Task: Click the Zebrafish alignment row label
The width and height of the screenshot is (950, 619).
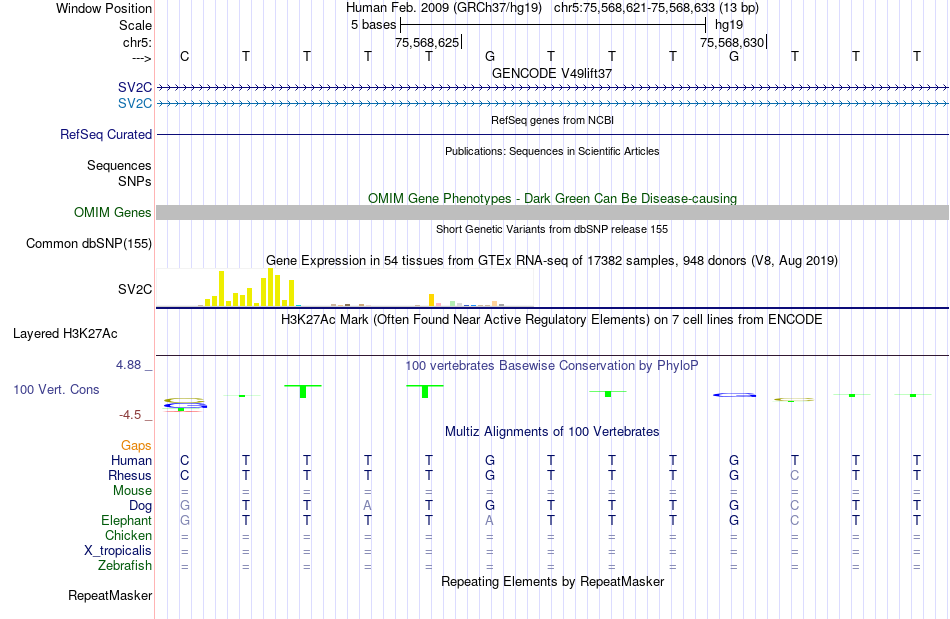Action: coord(125,566)
